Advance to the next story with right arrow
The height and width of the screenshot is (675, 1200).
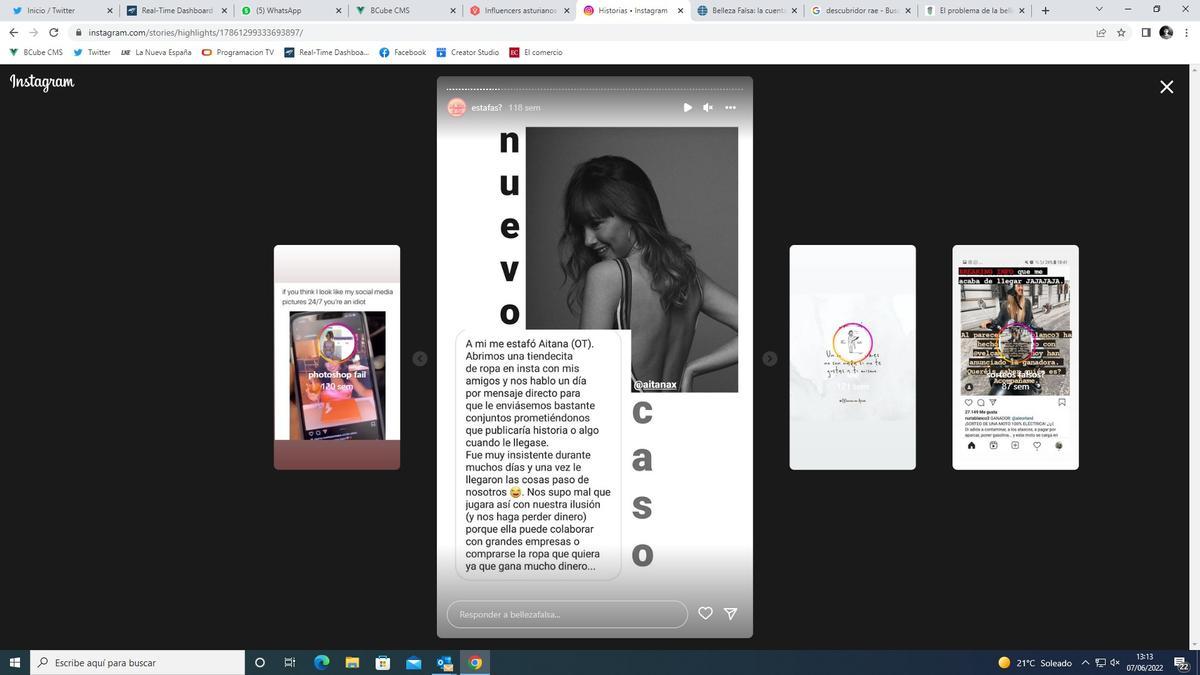pos(770,358)
